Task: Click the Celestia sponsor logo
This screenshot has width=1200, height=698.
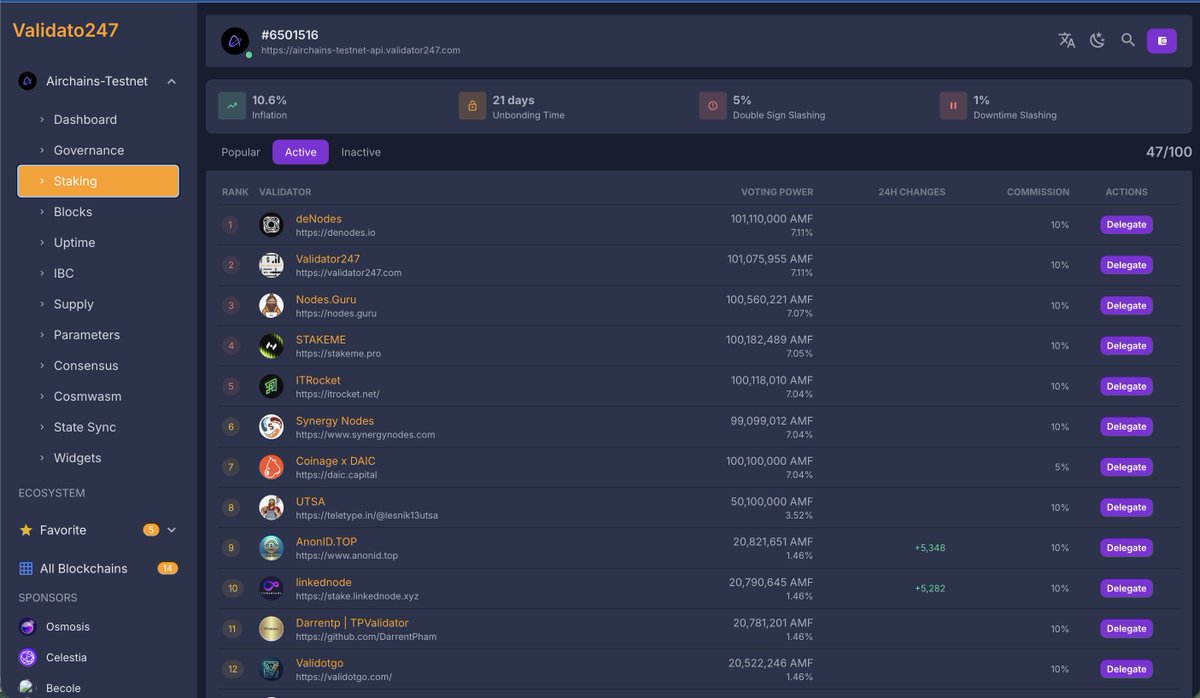Action: coord(27,658)
